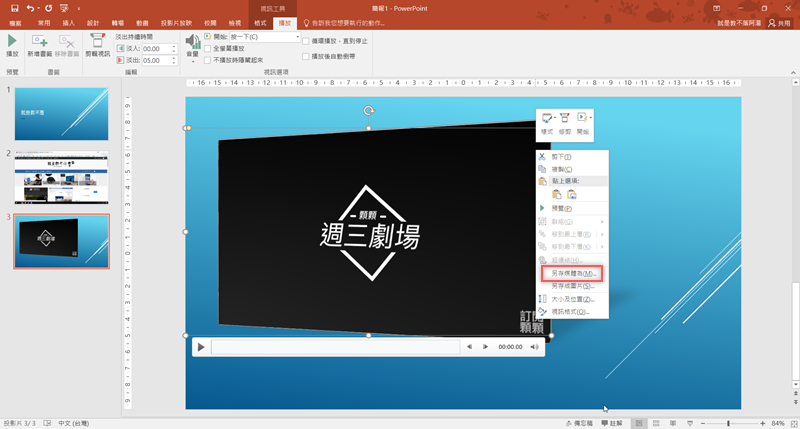Click the video timeline progress bar
This screenshot has width=800, height=429.
336,347
